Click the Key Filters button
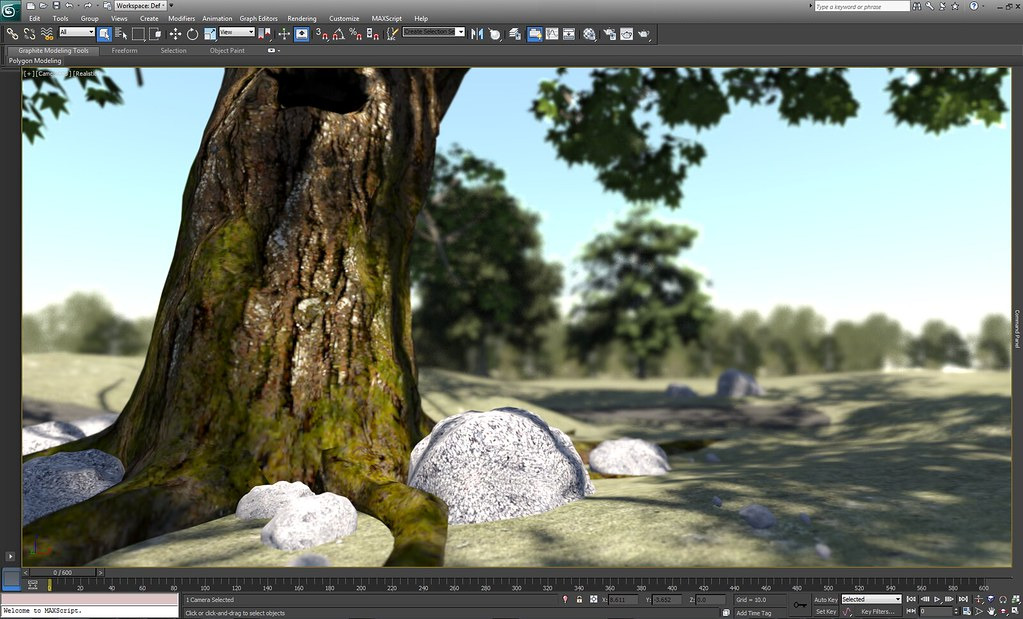Viewport: 1023px width, 619px height. click(877, 611)
